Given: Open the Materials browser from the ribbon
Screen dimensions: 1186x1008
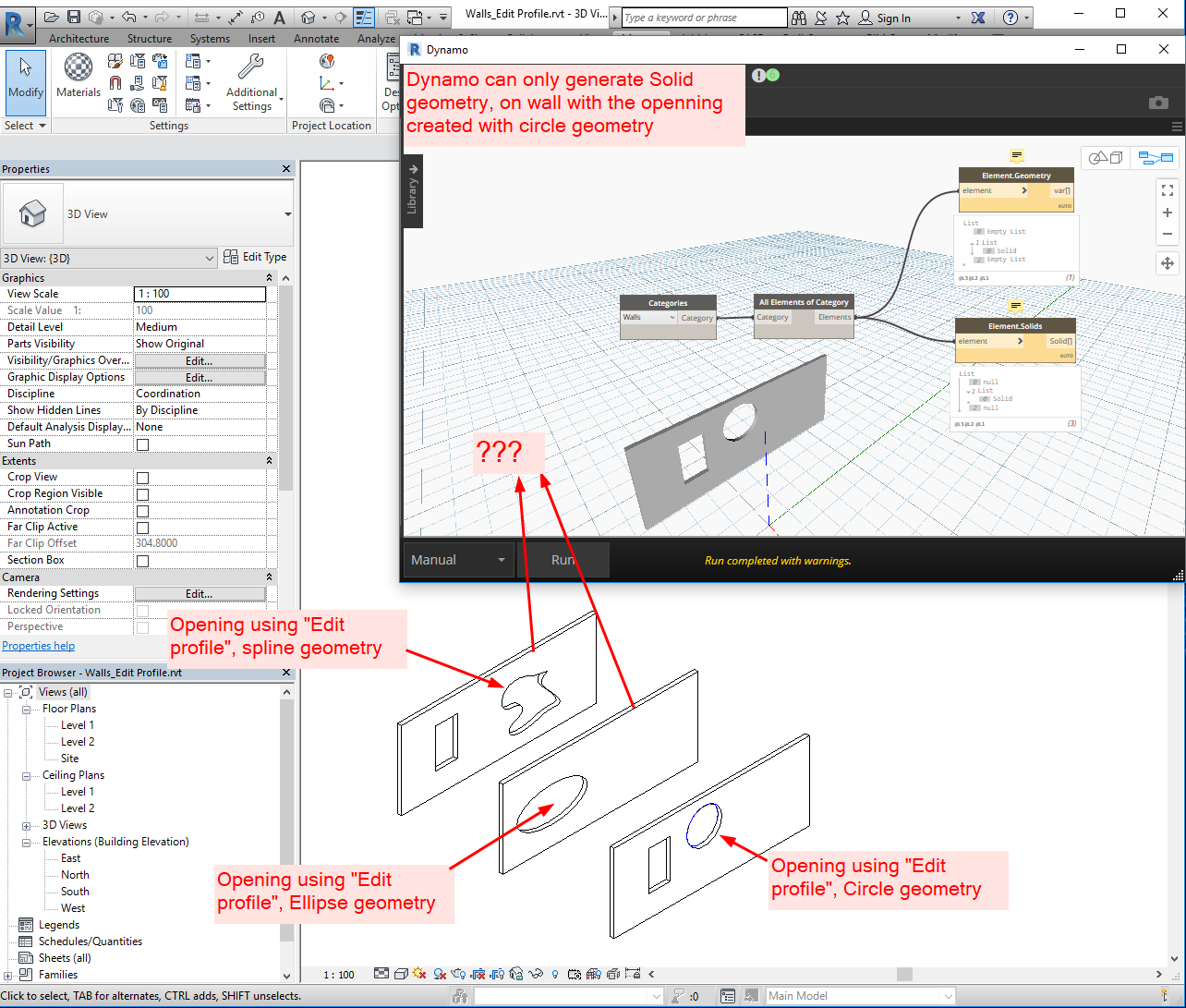Looking at the screenshot, I should click(79, 76).
